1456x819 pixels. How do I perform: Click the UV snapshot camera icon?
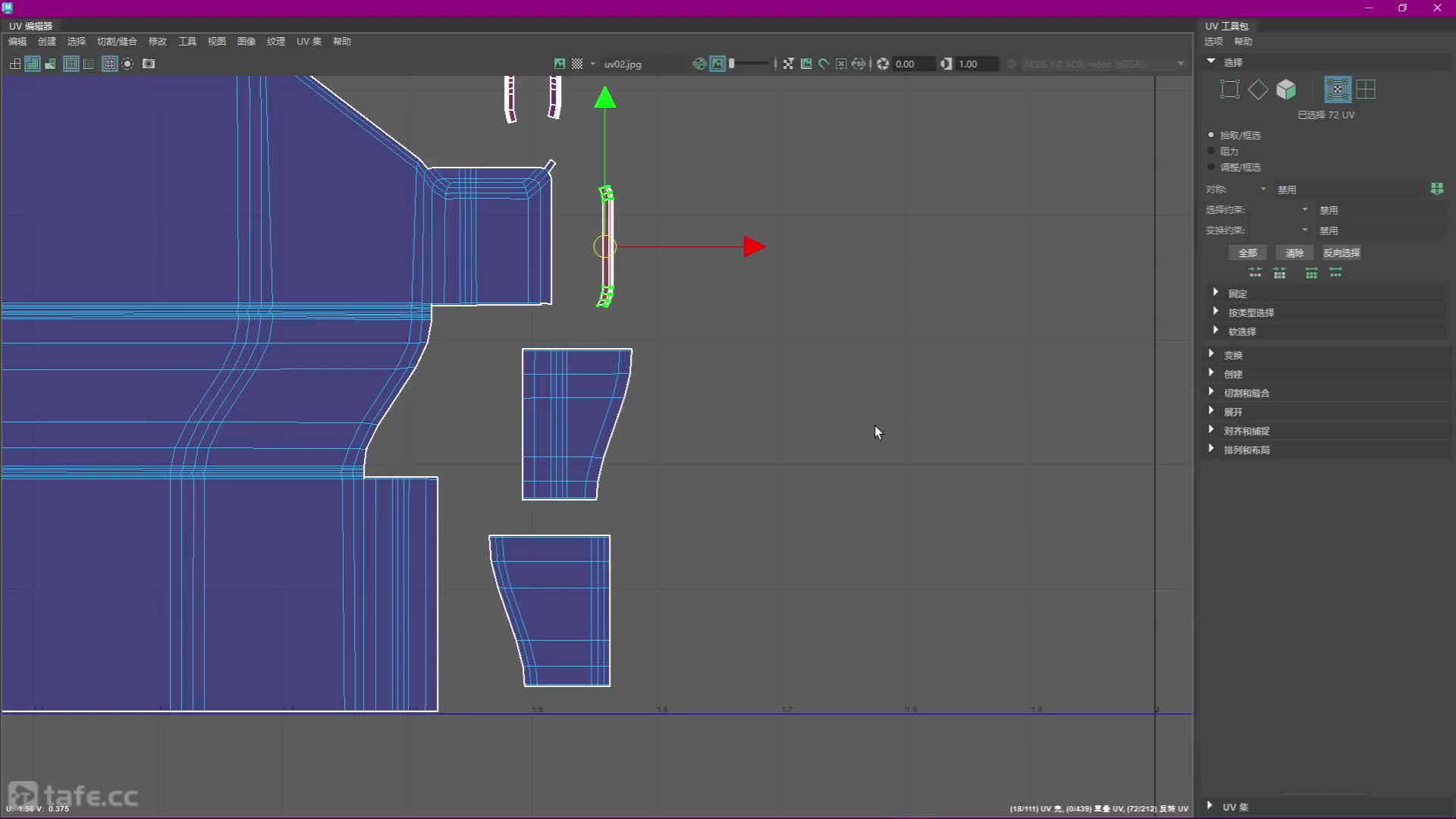tap(149, 64)
